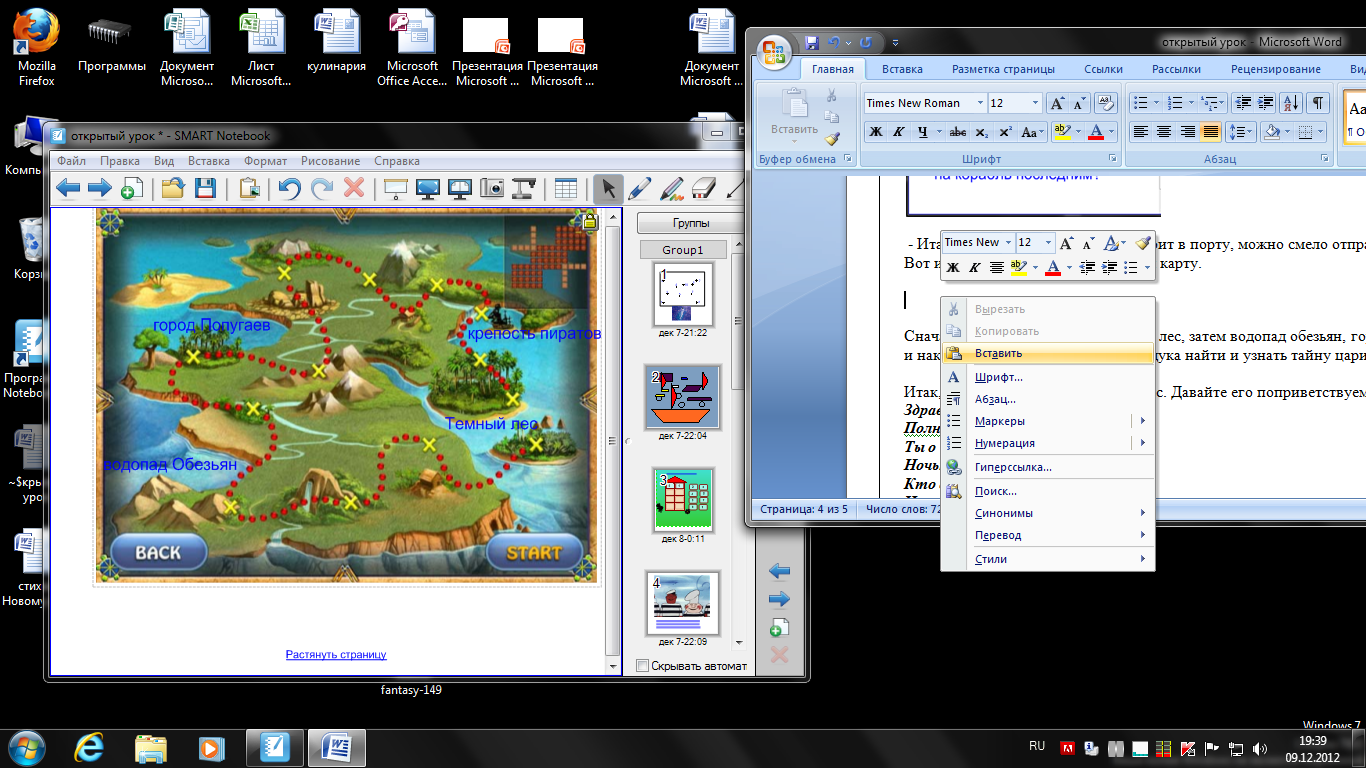
Task: Click the 'Растянуть страницу' link
Action: click(x=336, y=654)
